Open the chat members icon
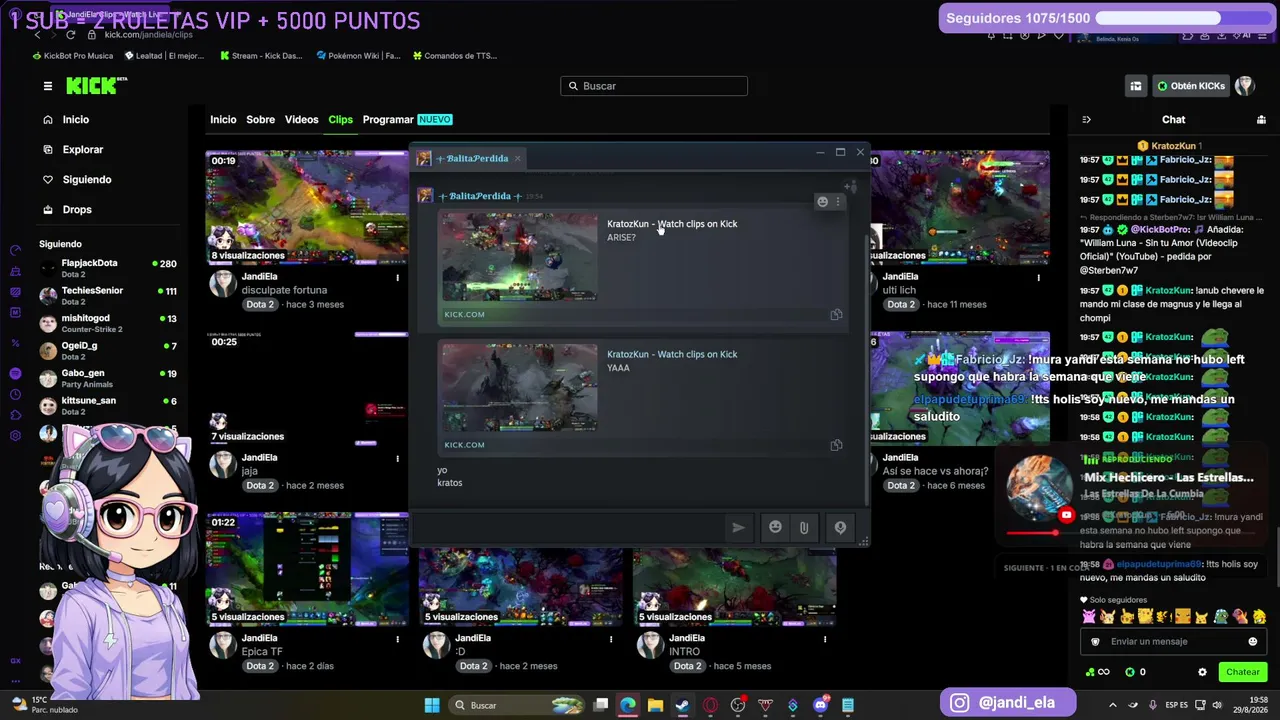Image resolution: width=1280 pixels, height=720 pixels. click(x=1261, y=119)
